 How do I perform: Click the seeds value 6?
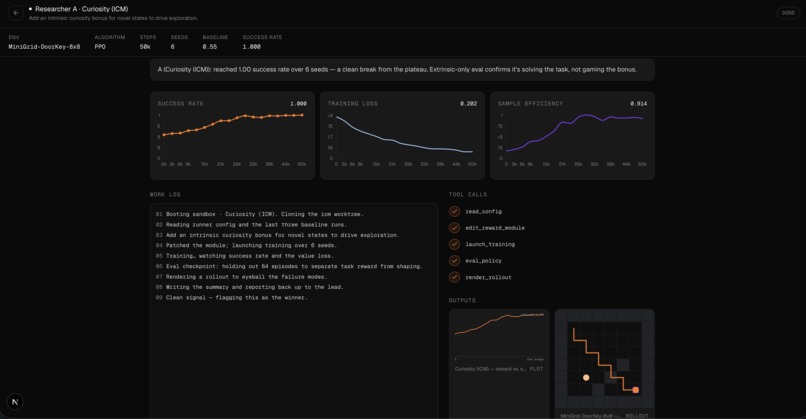coord(173,47)
